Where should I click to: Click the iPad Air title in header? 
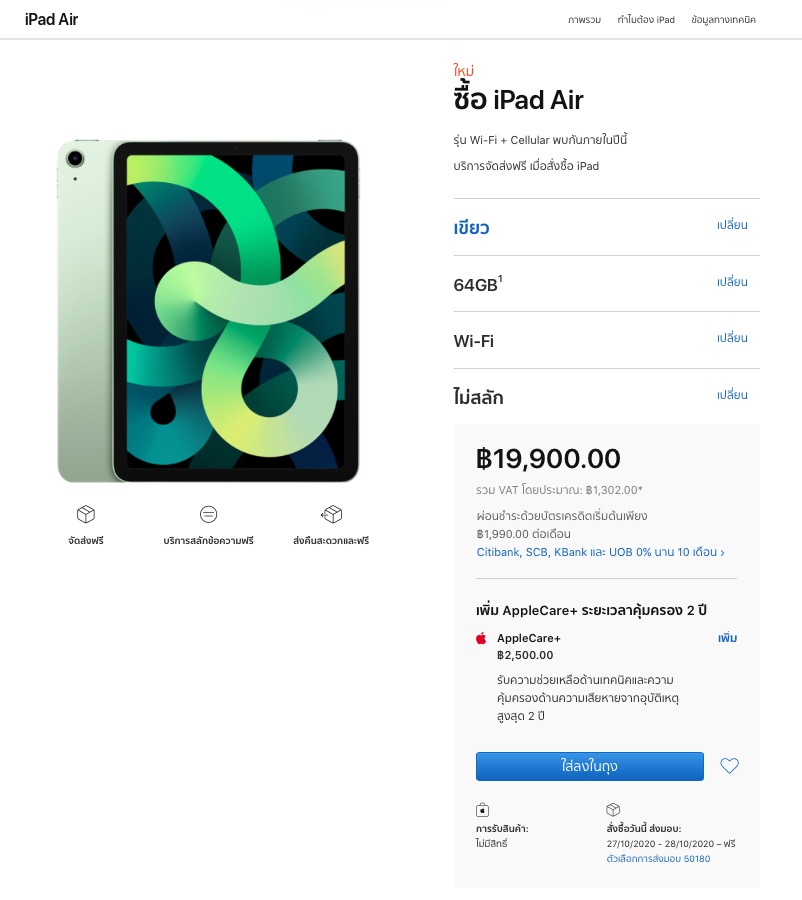(52, 20)
